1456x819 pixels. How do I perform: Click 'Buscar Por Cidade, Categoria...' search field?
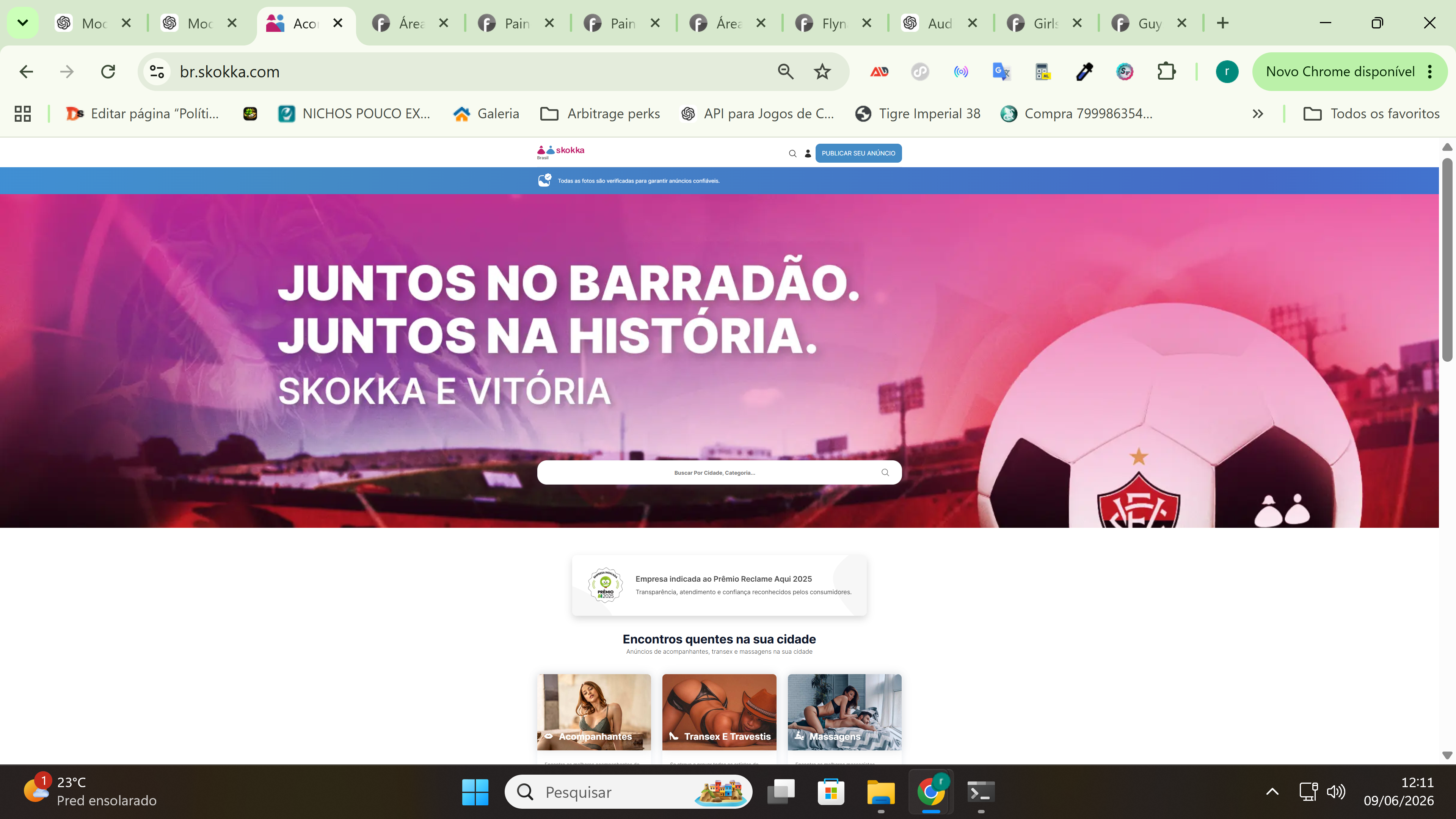(x=714, y=472)
